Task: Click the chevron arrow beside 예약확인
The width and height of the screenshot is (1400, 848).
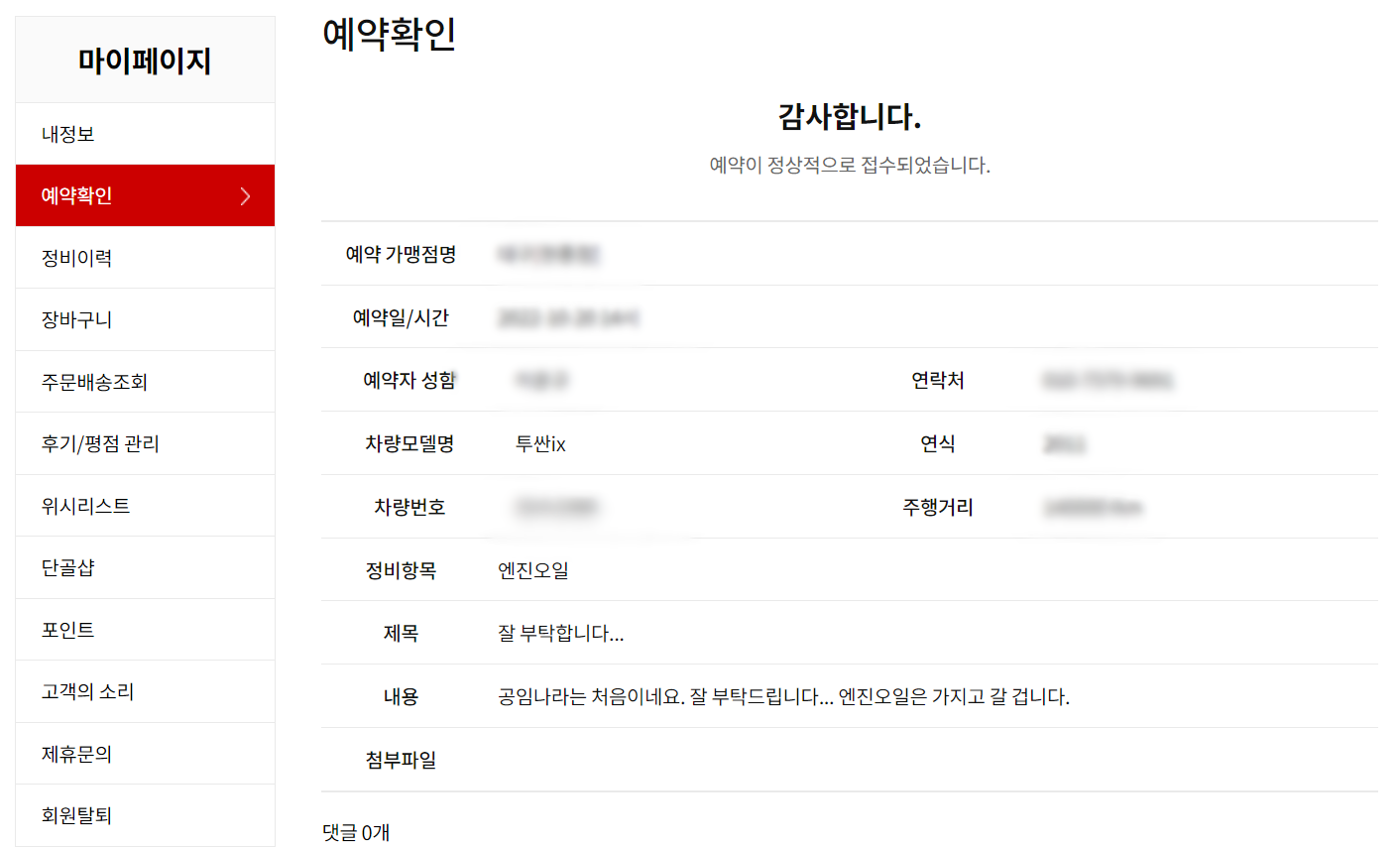Action: pos(245,196)
